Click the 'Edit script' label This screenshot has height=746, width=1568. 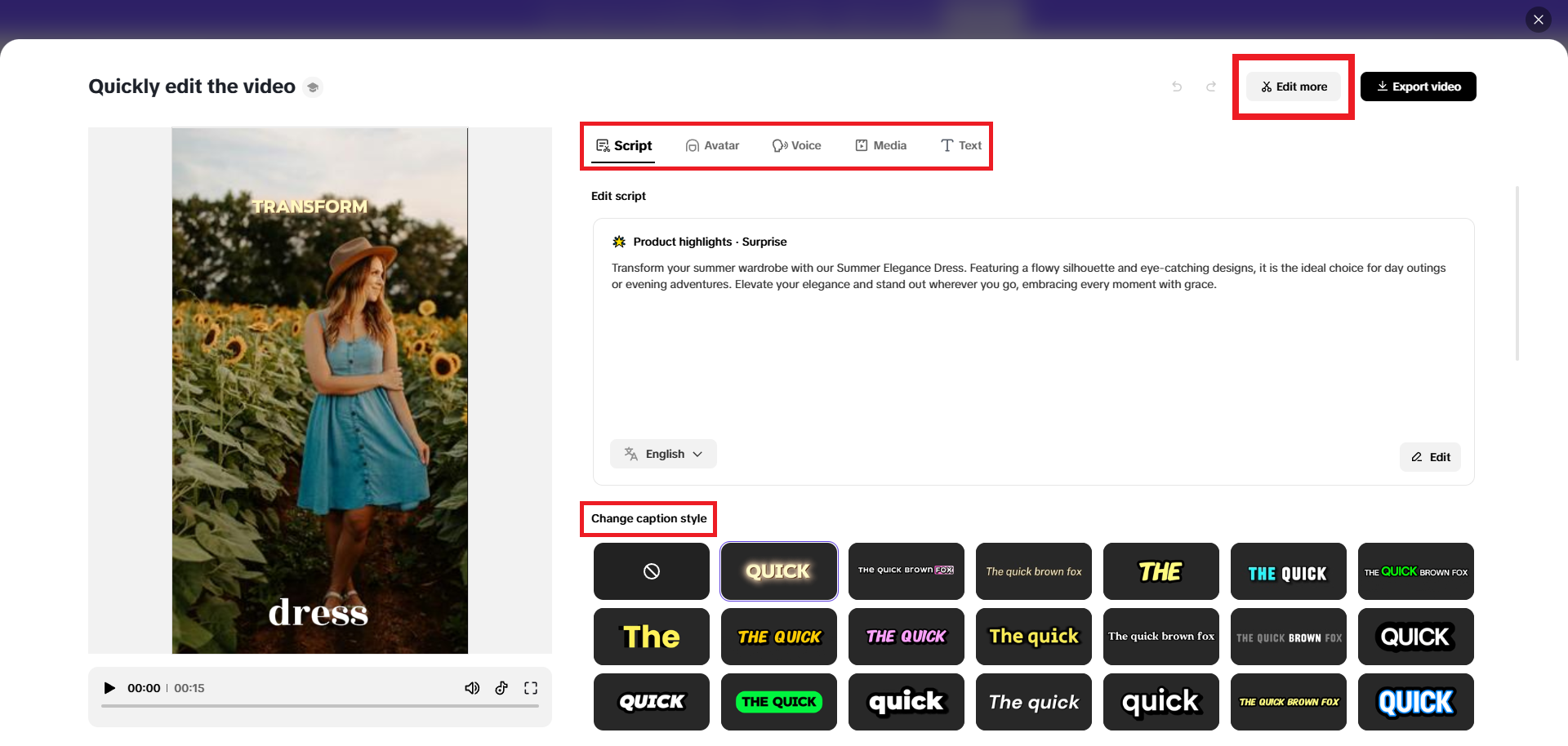(618, 196)
